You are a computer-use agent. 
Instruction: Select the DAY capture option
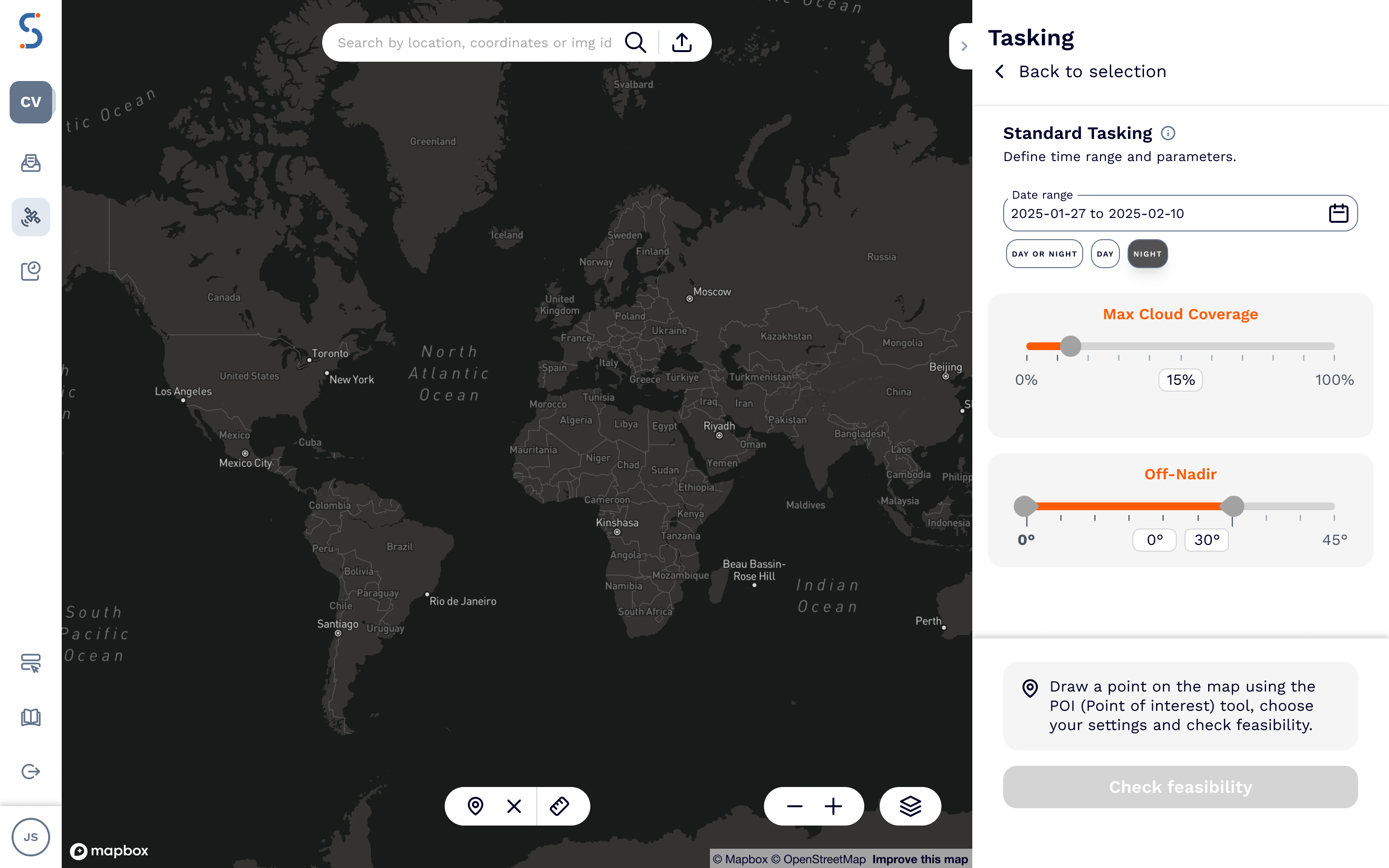click(1105, 253)
